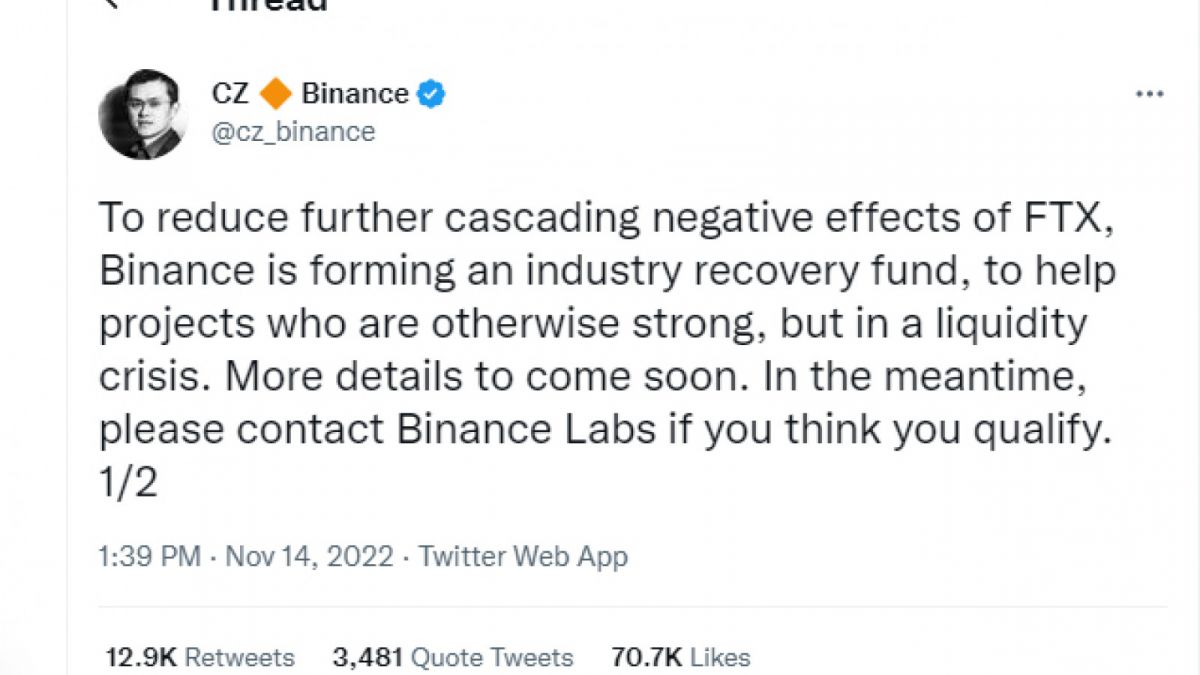View the 3,481 Quote Tweets
The image size is (1200, 675).
[x=453, y=657]
